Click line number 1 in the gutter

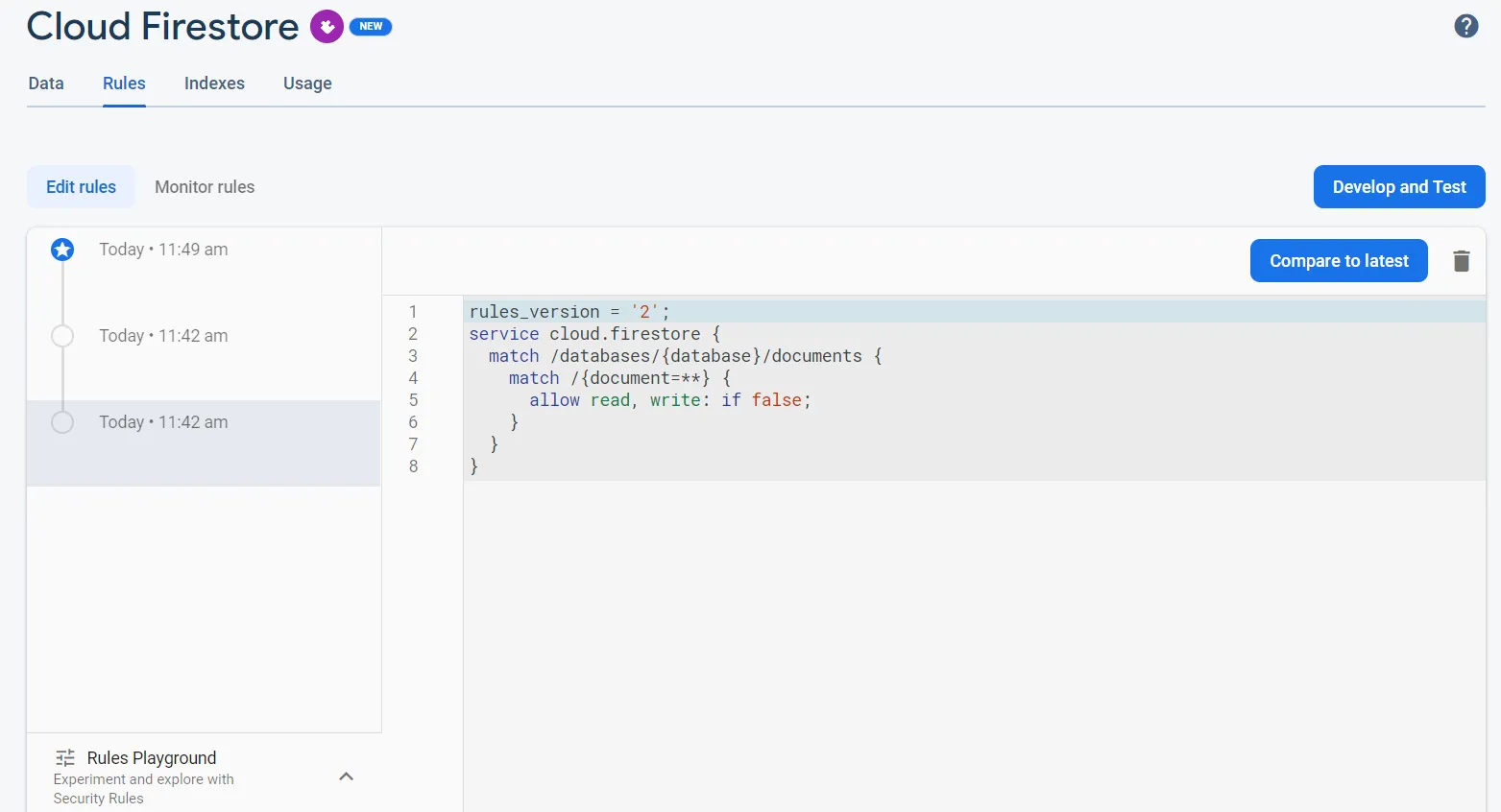click(x=413, y=312)
